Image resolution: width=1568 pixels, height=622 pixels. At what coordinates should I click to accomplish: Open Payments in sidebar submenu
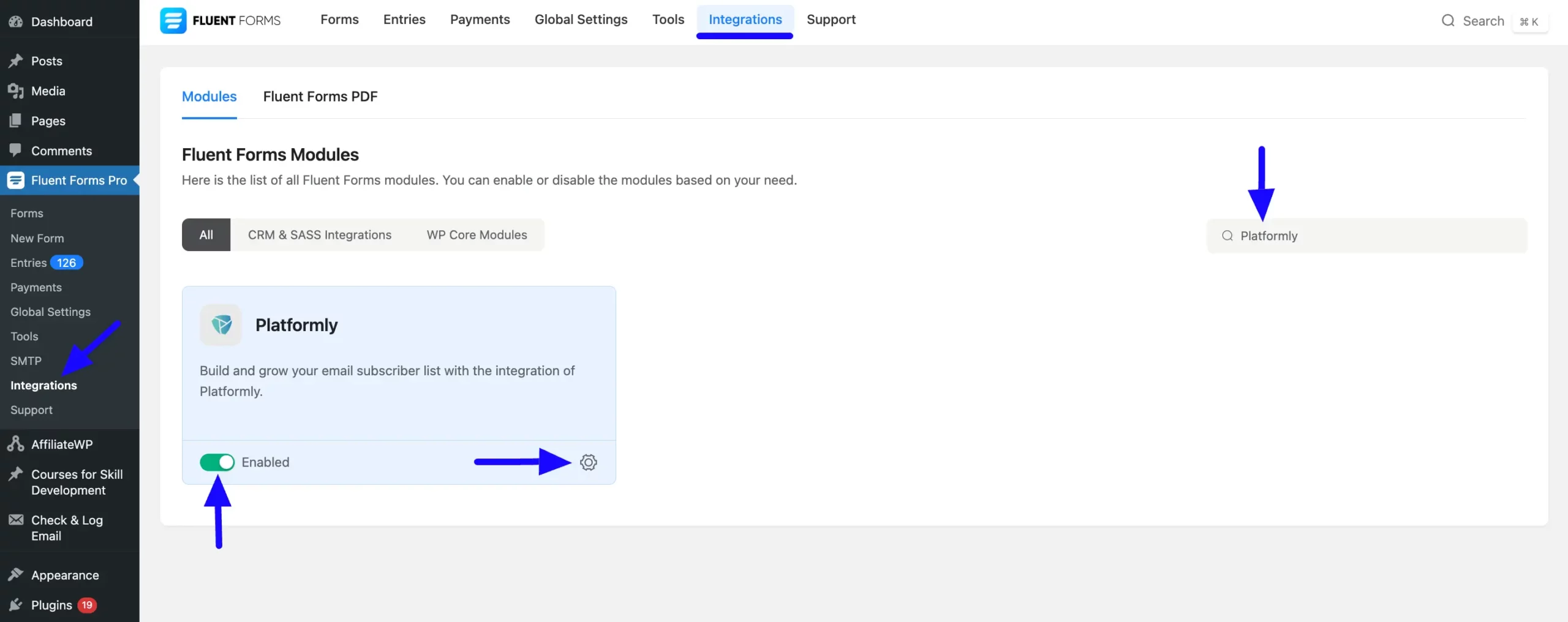(x=36, y=287)
